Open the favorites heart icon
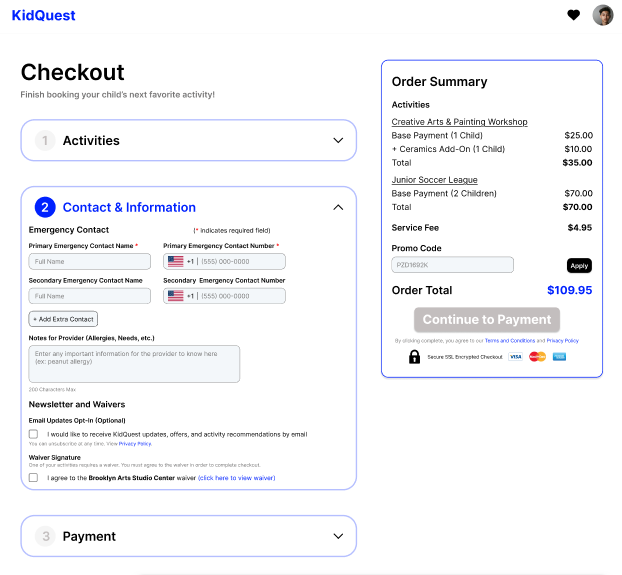Viewport: 622px width, 575px height. 573,15
